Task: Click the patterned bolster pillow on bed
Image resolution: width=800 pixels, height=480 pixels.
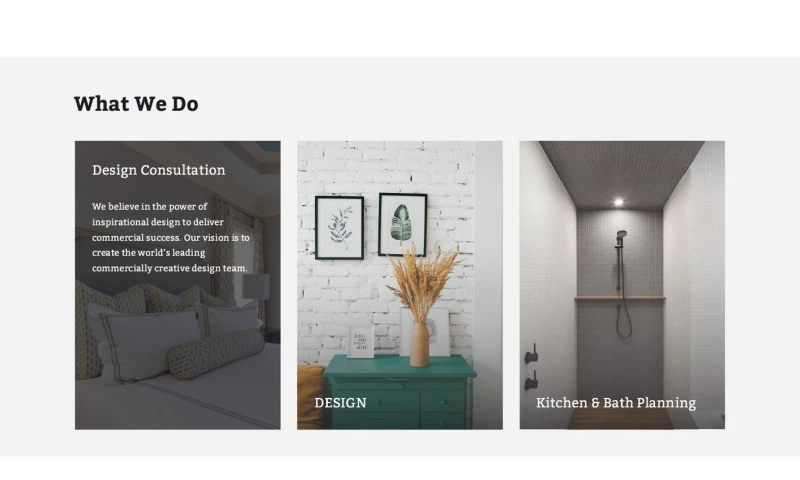Action: click(216, 353)
